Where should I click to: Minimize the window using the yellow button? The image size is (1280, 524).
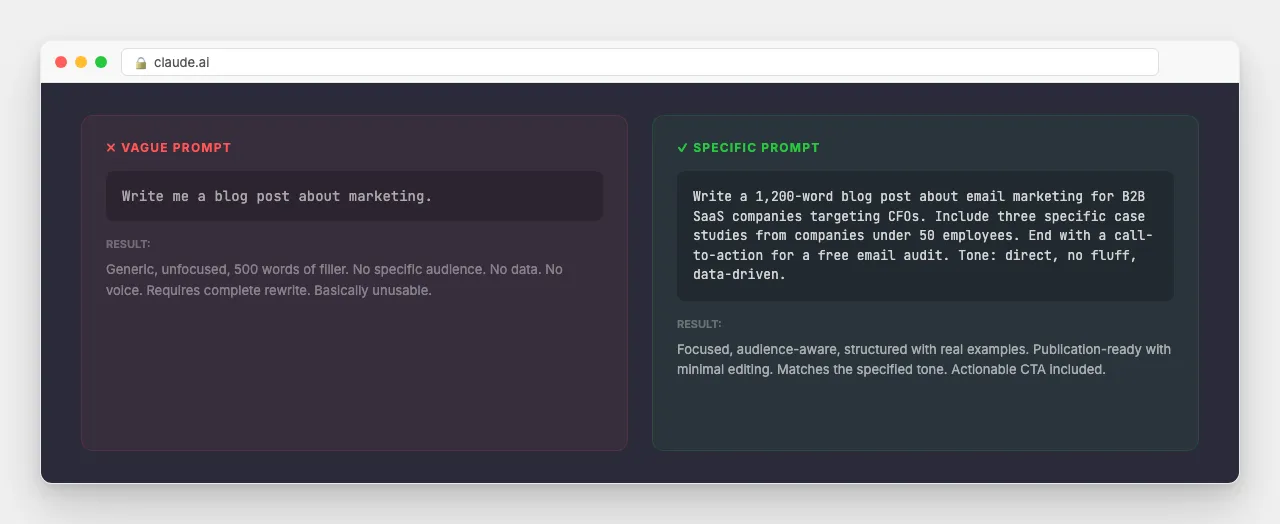[81, 62]
